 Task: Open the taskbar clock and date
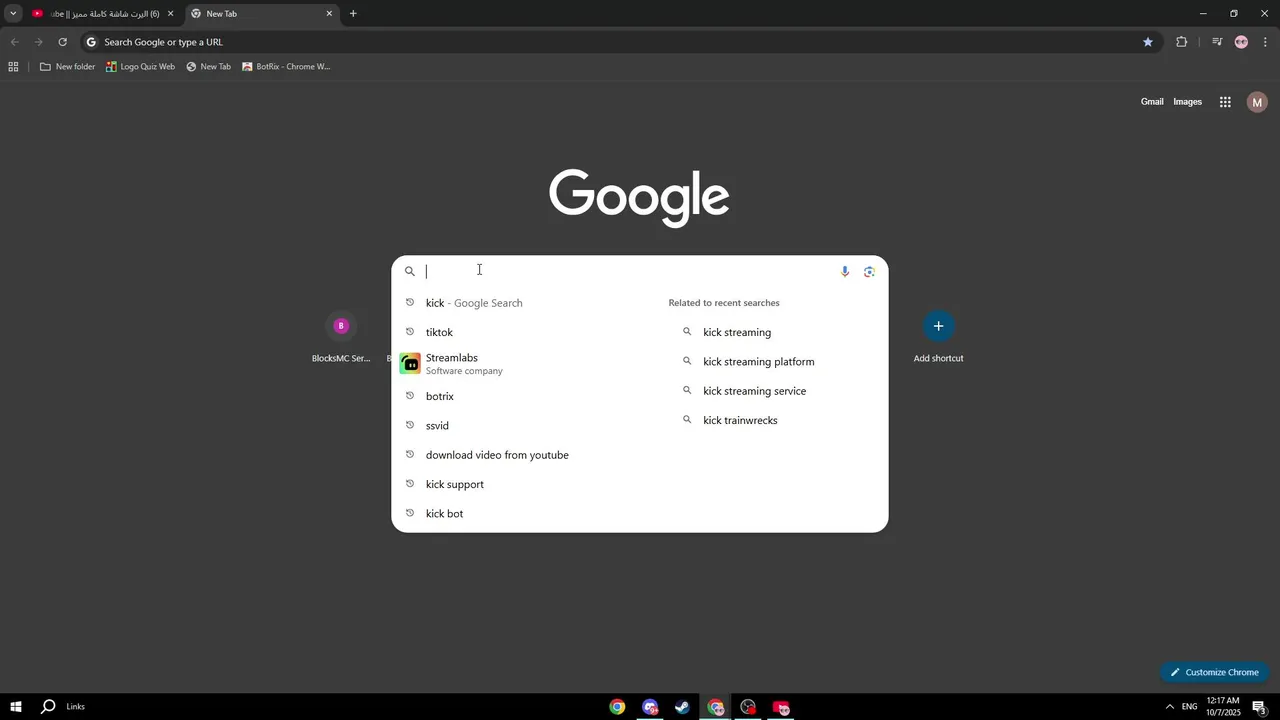tap(1223, 707)
